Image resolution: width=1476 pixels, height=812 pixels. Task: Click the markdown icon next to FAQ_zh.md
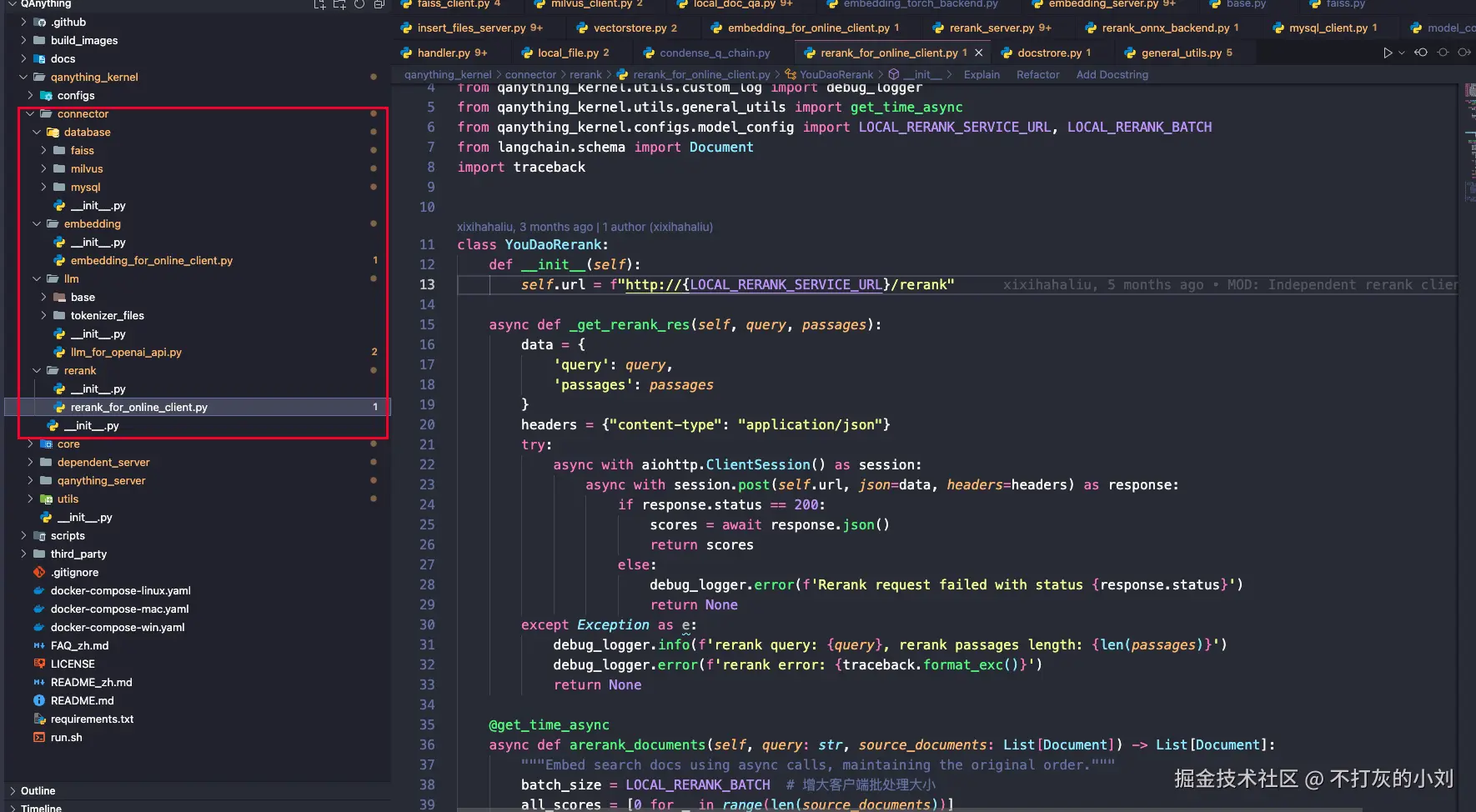pyautogui.click(x=39, y=646)
